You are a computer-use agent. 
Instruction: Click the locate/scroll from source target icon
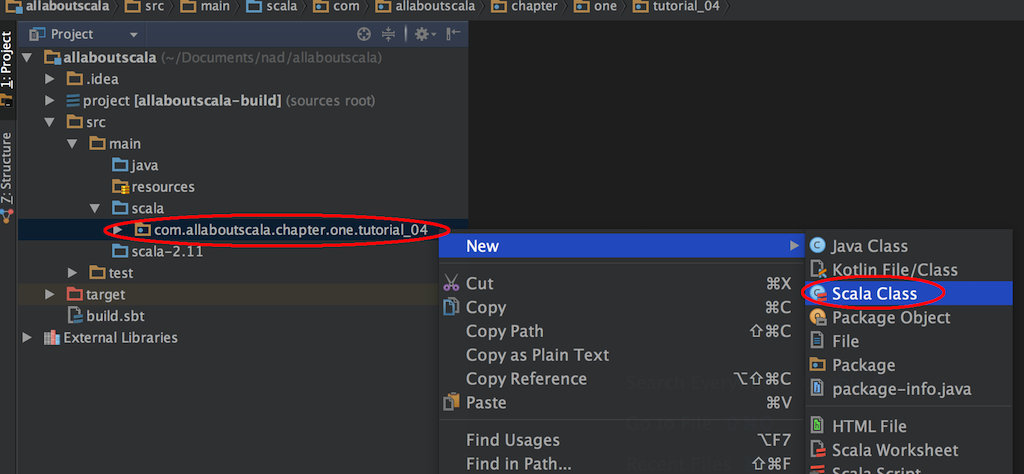pos(364,34)
